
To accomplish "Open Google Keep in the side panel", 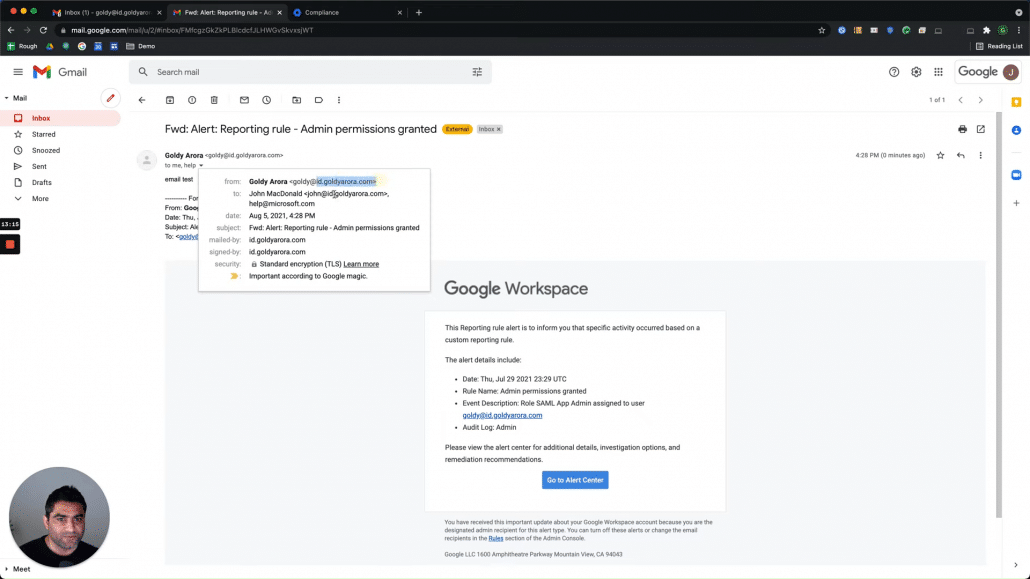I will tap(1016, 103).
